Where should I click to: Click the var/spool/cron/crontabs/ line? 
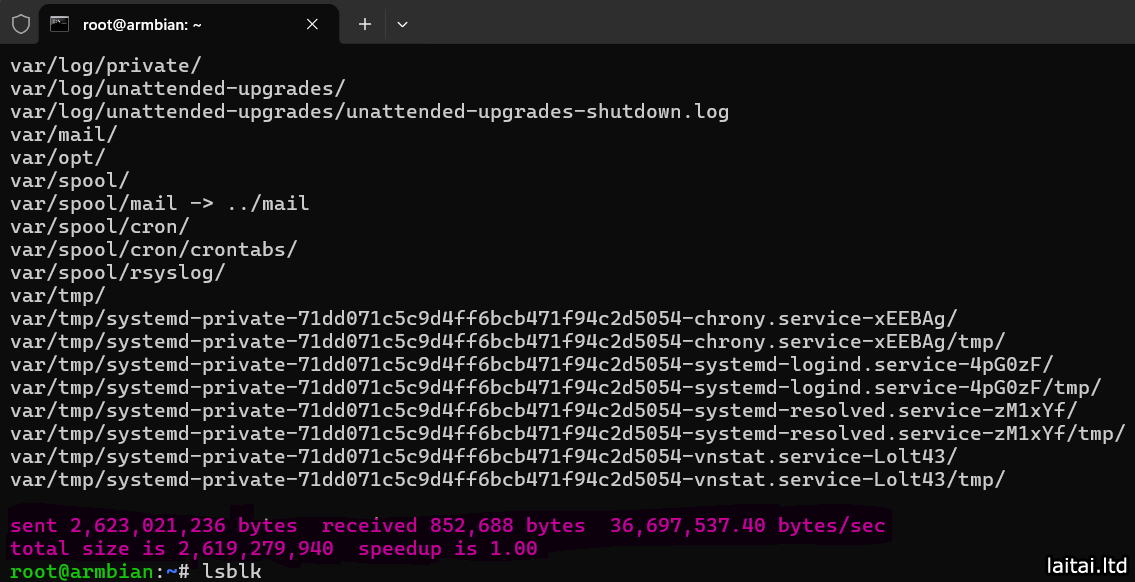(x=154, y=250)
